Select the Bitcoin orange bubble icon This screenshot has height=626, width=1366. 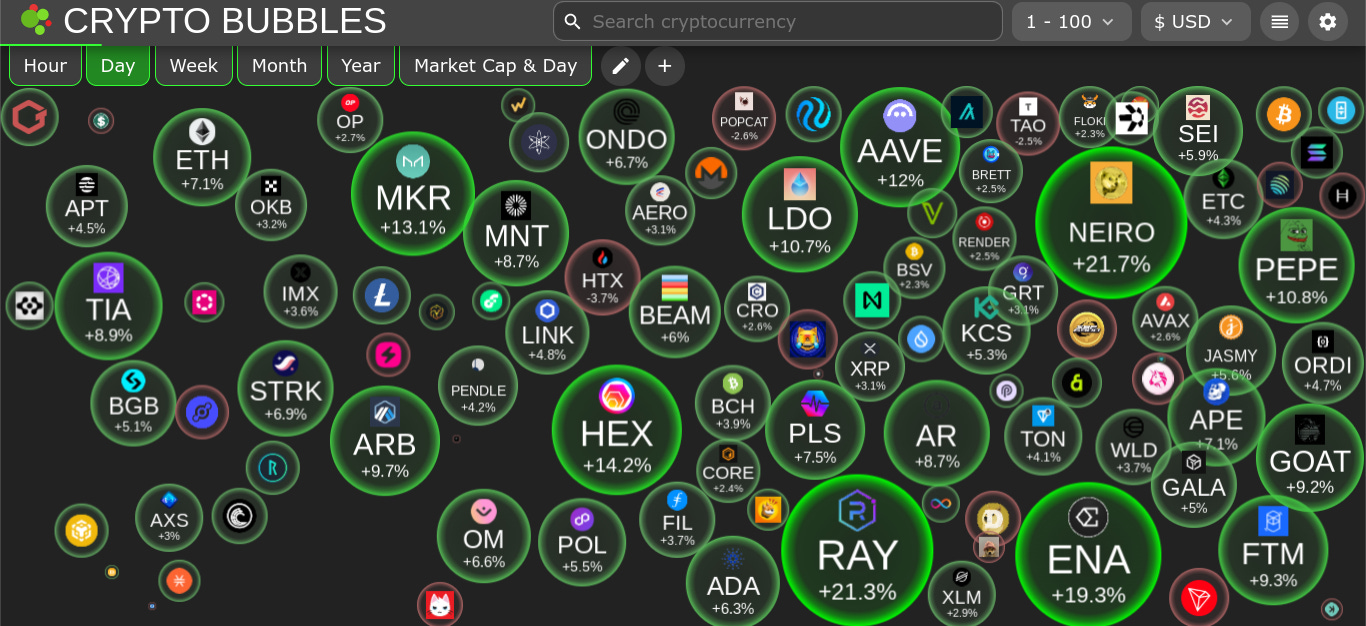(1284, 114)
